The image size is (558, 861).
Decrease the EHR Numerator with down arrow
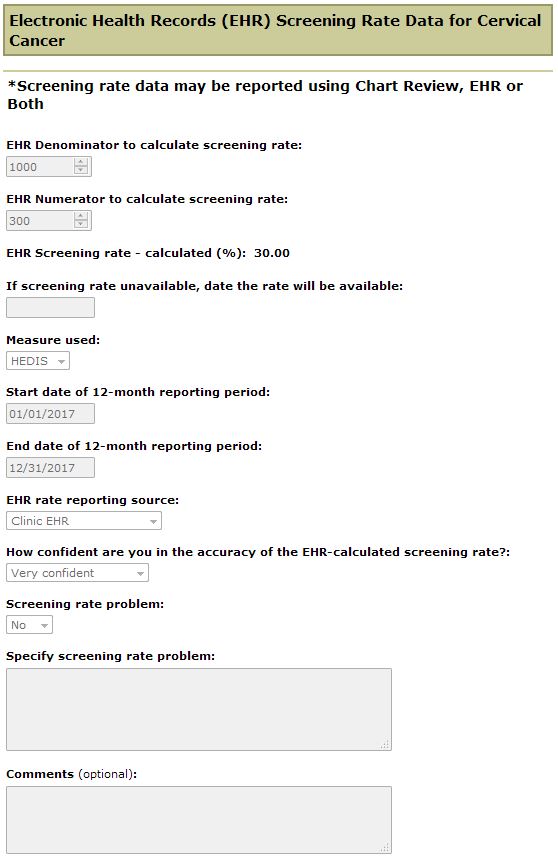81,224
